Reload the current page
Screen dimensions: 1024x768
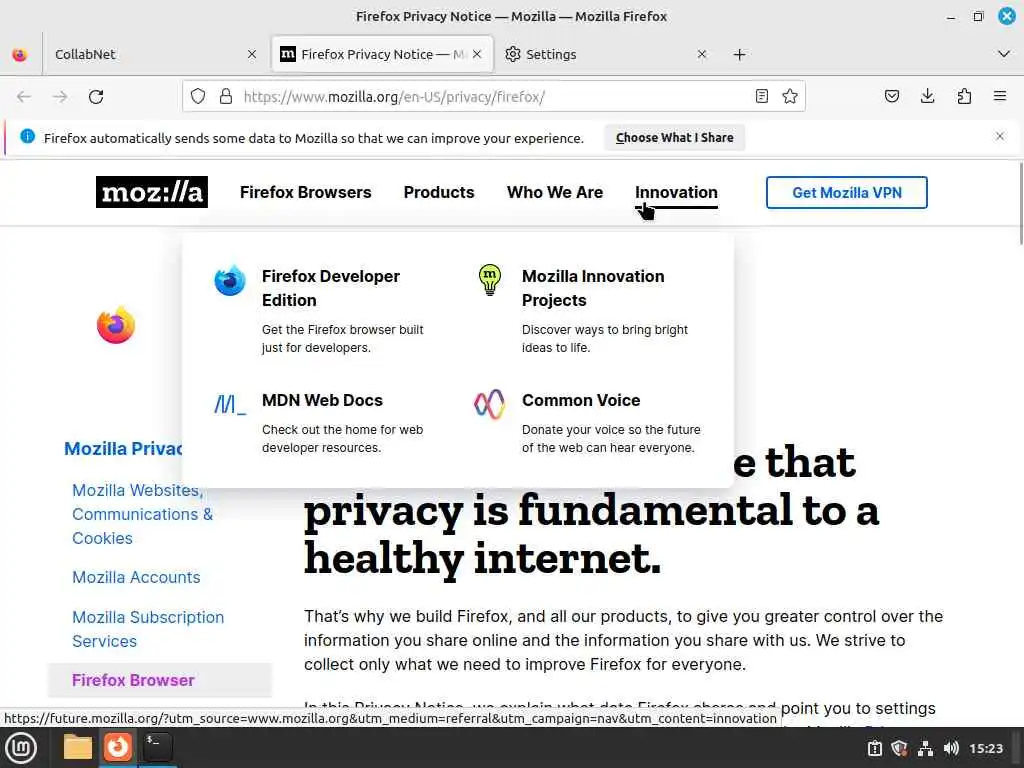(96, 97)
